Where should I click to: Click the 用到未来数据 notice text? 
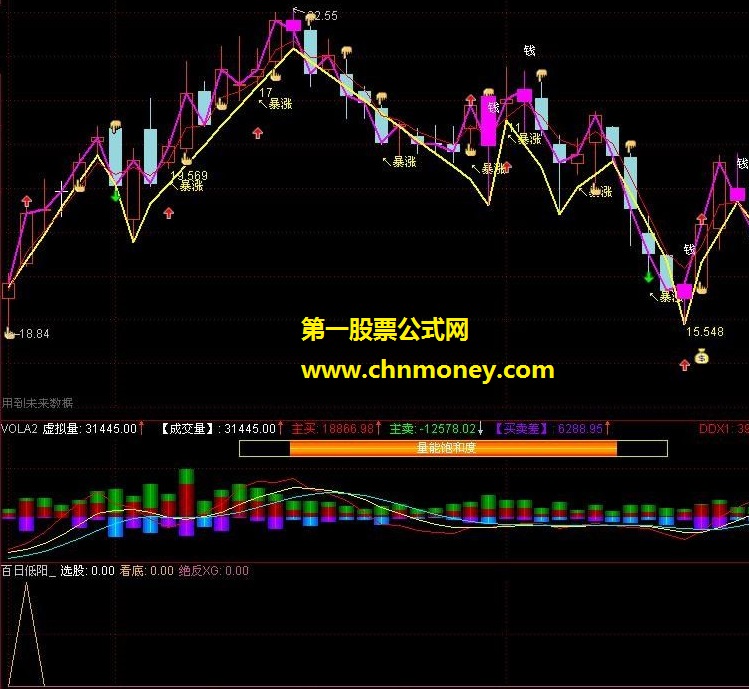click(x=37, y=403)
